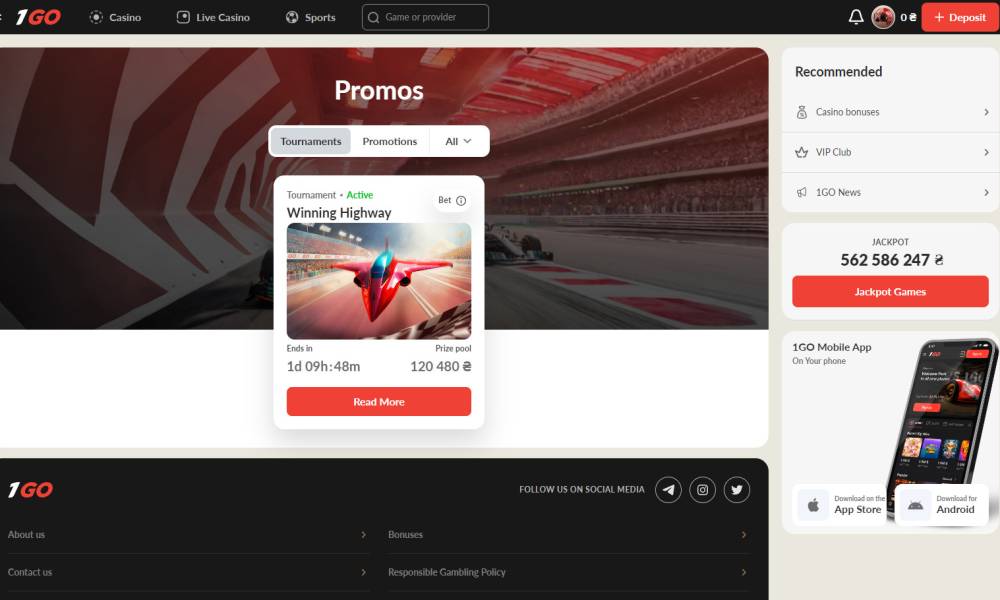Download the Android app

coord(941,504)
